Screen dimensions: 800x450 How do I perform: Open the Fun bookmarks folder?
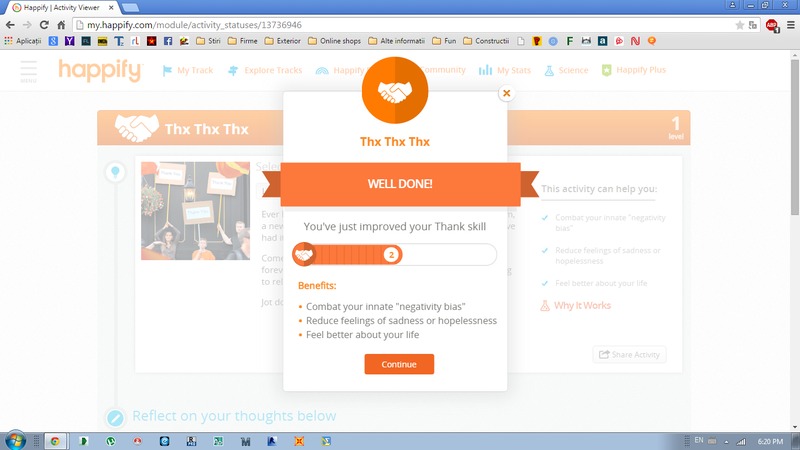click(x=444, y=41)
